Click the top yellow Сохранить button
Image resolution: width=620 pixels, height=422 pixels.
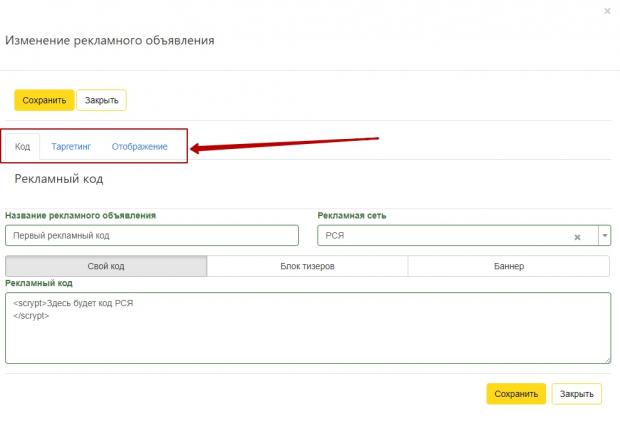click(x=44, y=100)
